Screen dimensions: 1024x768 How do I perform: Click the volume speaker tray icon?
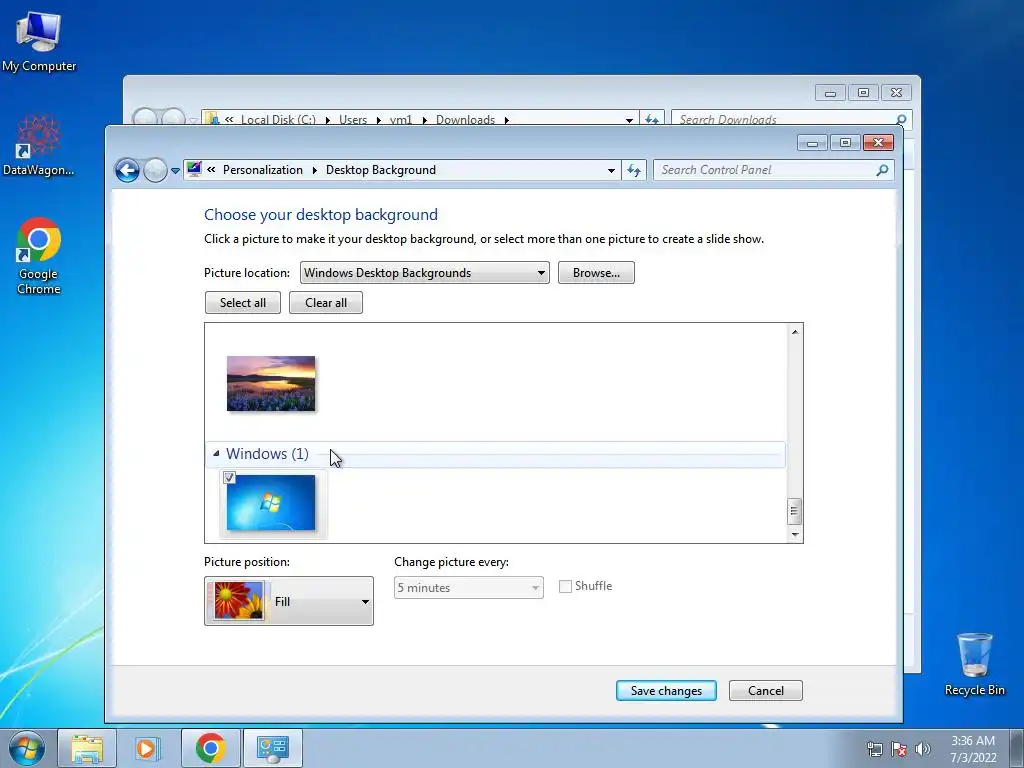(x=923, y=749)
